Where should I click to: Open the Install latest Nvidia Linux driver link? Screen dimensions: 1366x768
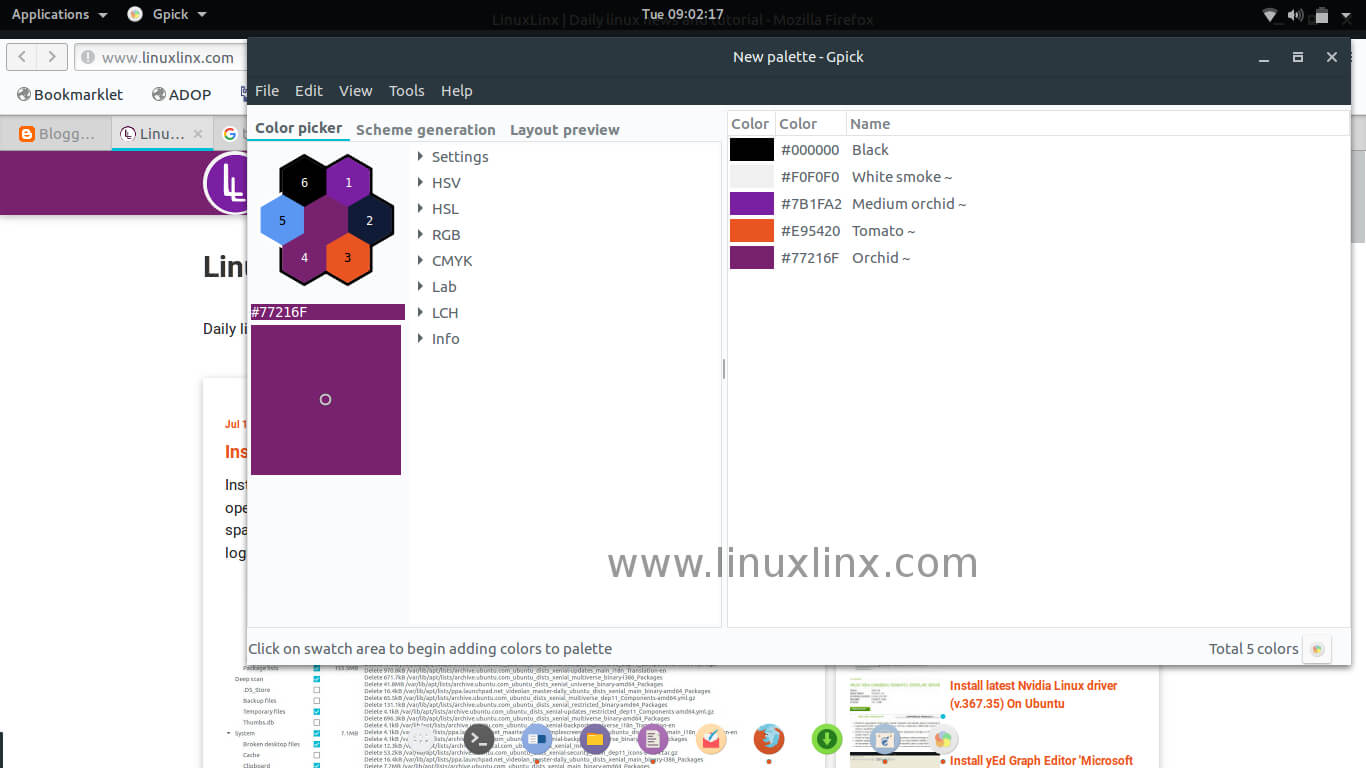[1033, 694]
